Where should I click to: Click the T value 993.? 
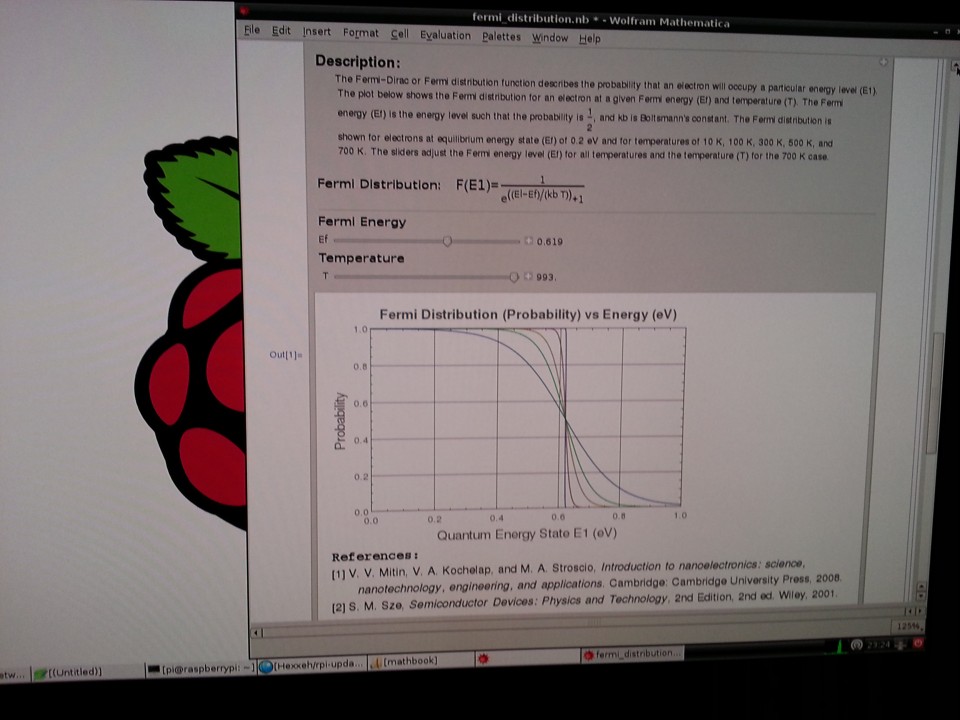point(546,277)
